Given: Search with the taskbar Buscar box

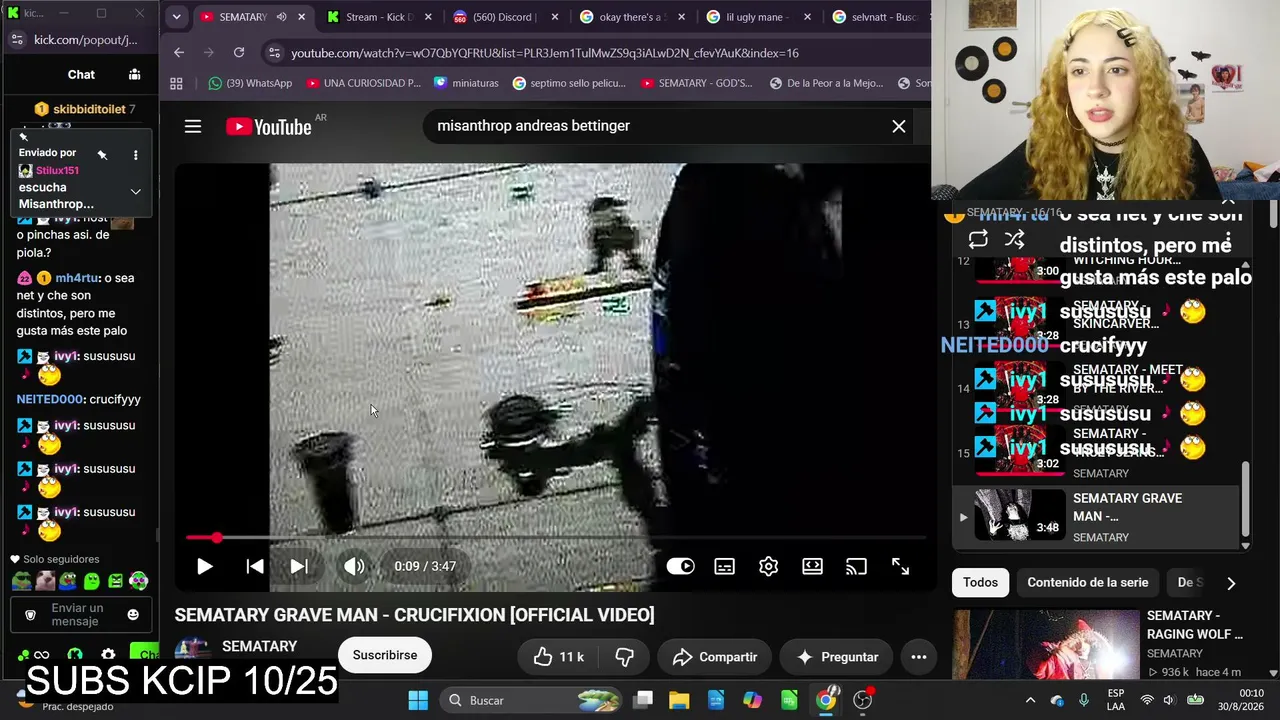Looking at the screenshot, I should point(530,700).
